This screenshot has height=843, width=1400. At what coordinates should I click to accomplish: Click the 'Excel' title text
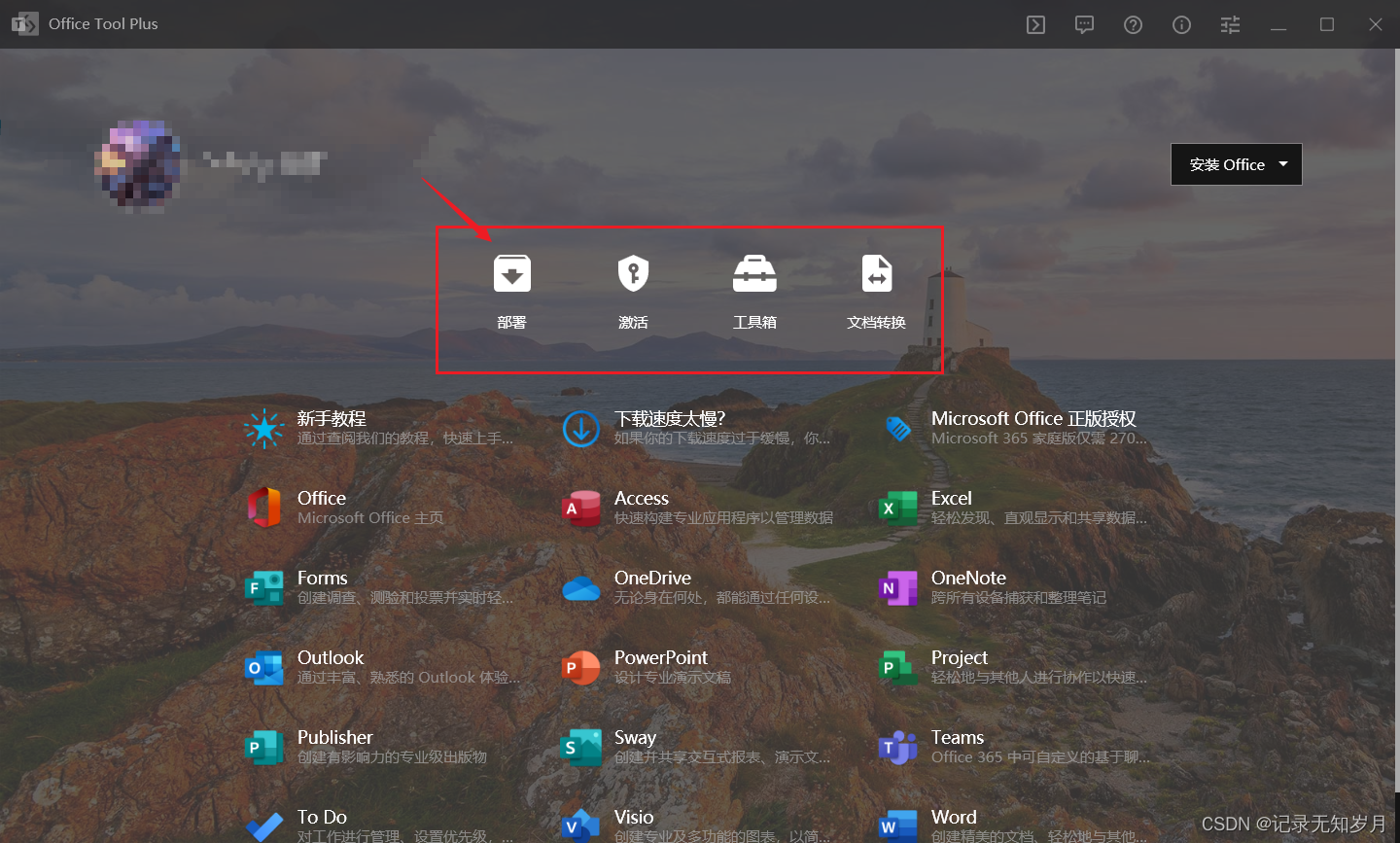click(x=952, y=498)
